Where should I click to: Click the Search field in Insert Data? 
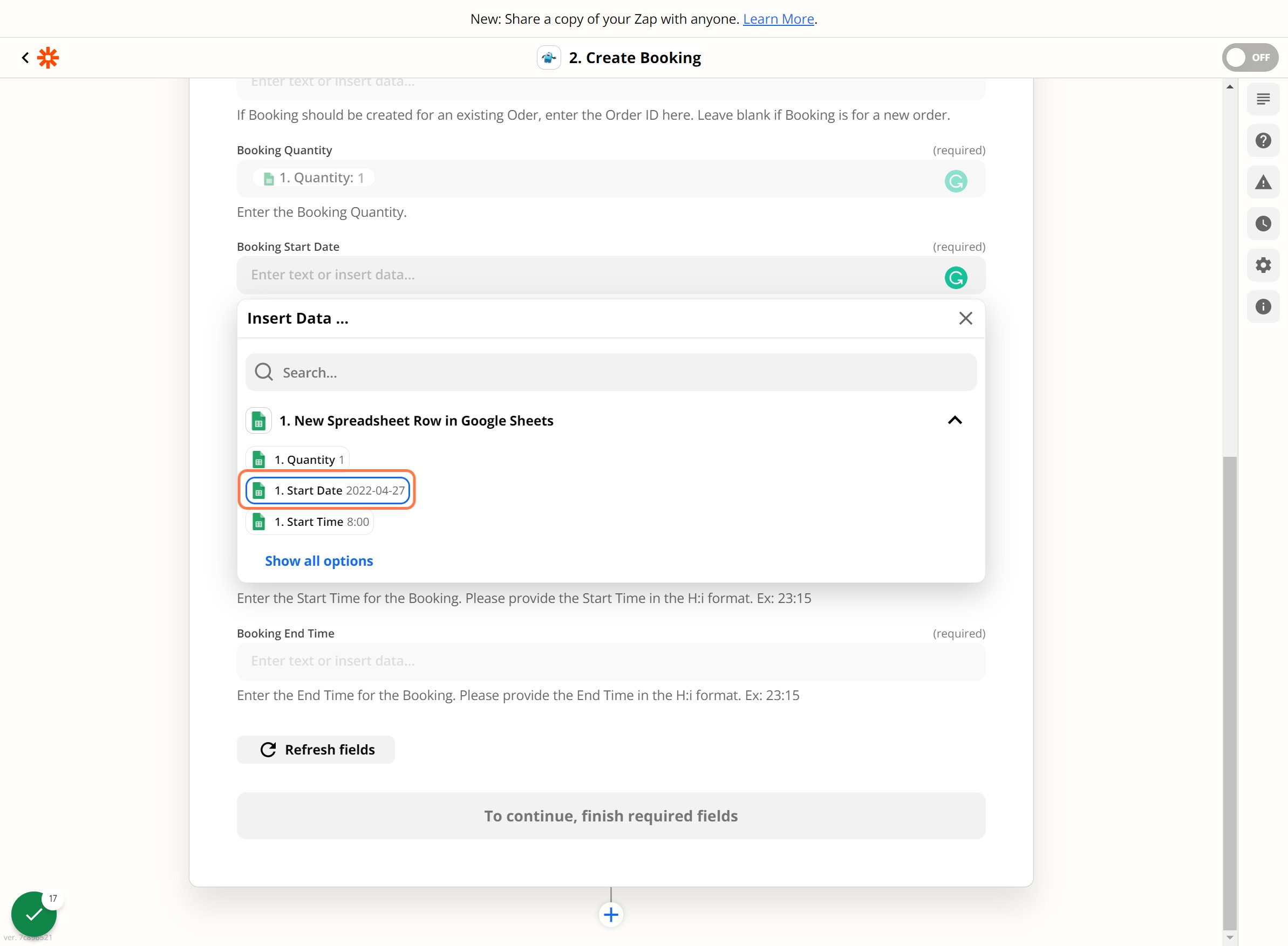tap(611, 372)
